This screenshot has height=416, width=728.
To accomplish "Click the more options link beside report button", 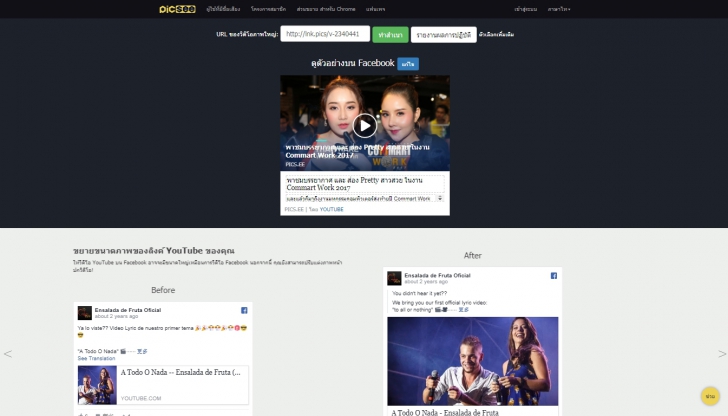I will tap(496, 35).
